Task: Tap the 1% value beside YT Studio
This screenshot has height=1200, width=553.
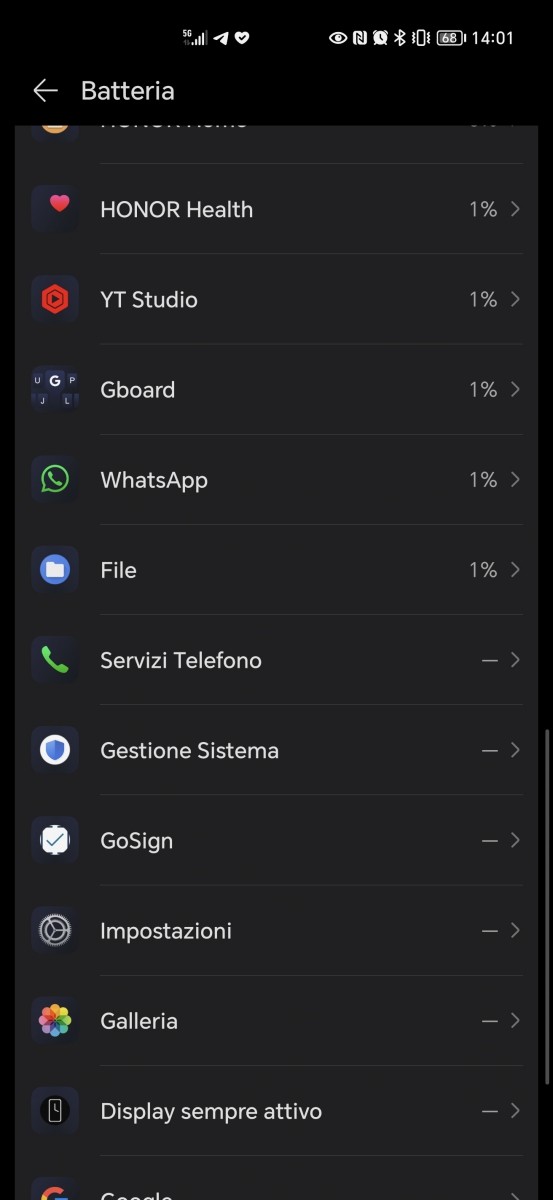Action: pyautogui.click(x=483, y=299)
